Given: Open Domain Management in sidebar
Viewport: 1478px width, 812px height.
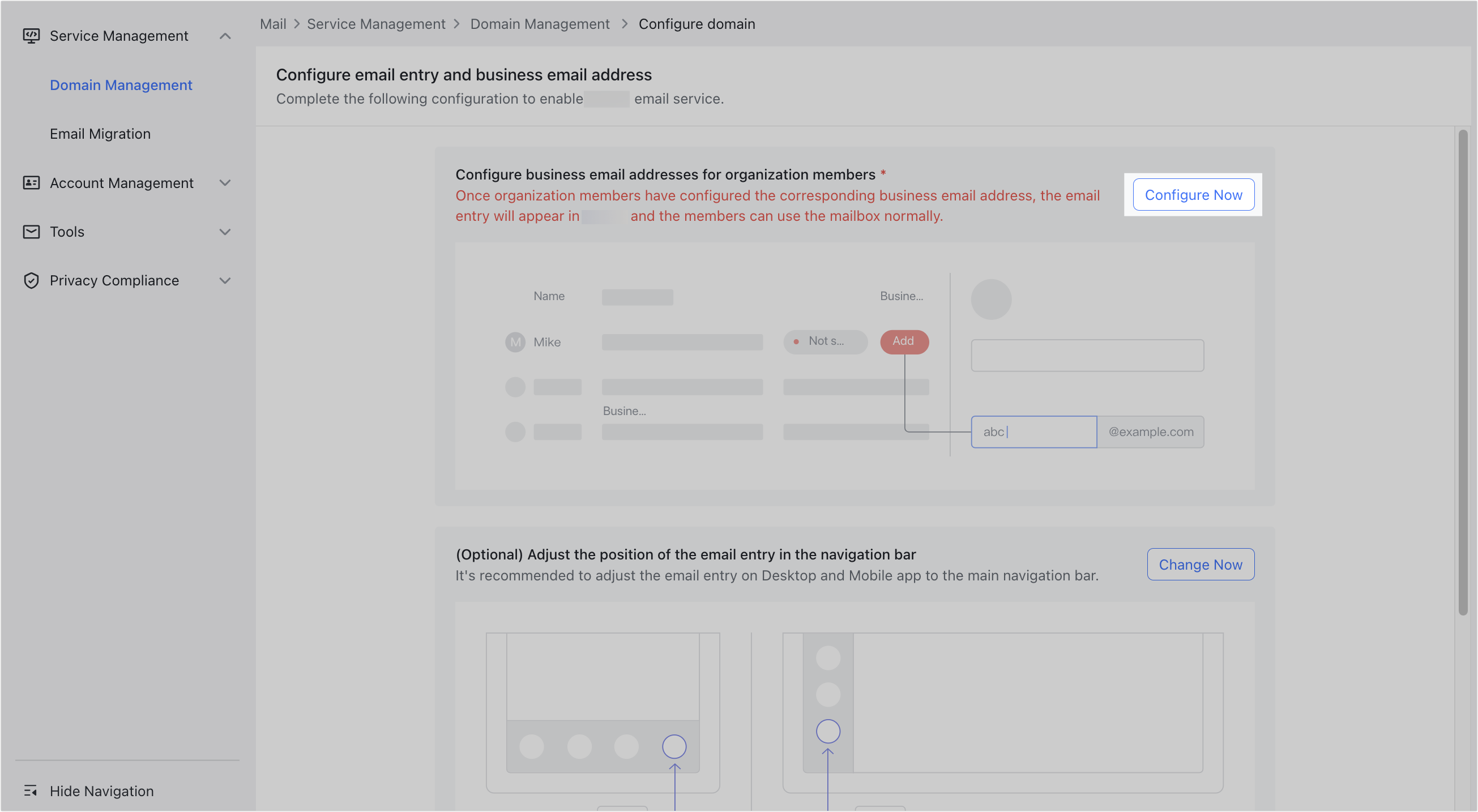Looking at the screenshot, I should (121, 84).
